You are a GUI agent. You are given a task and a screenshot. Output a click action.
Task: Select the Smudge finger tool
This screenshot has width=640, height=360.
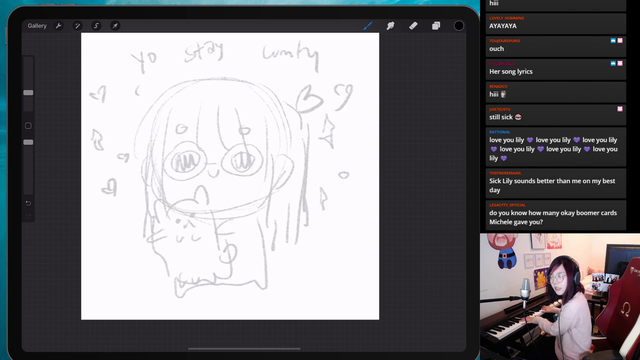391,26
